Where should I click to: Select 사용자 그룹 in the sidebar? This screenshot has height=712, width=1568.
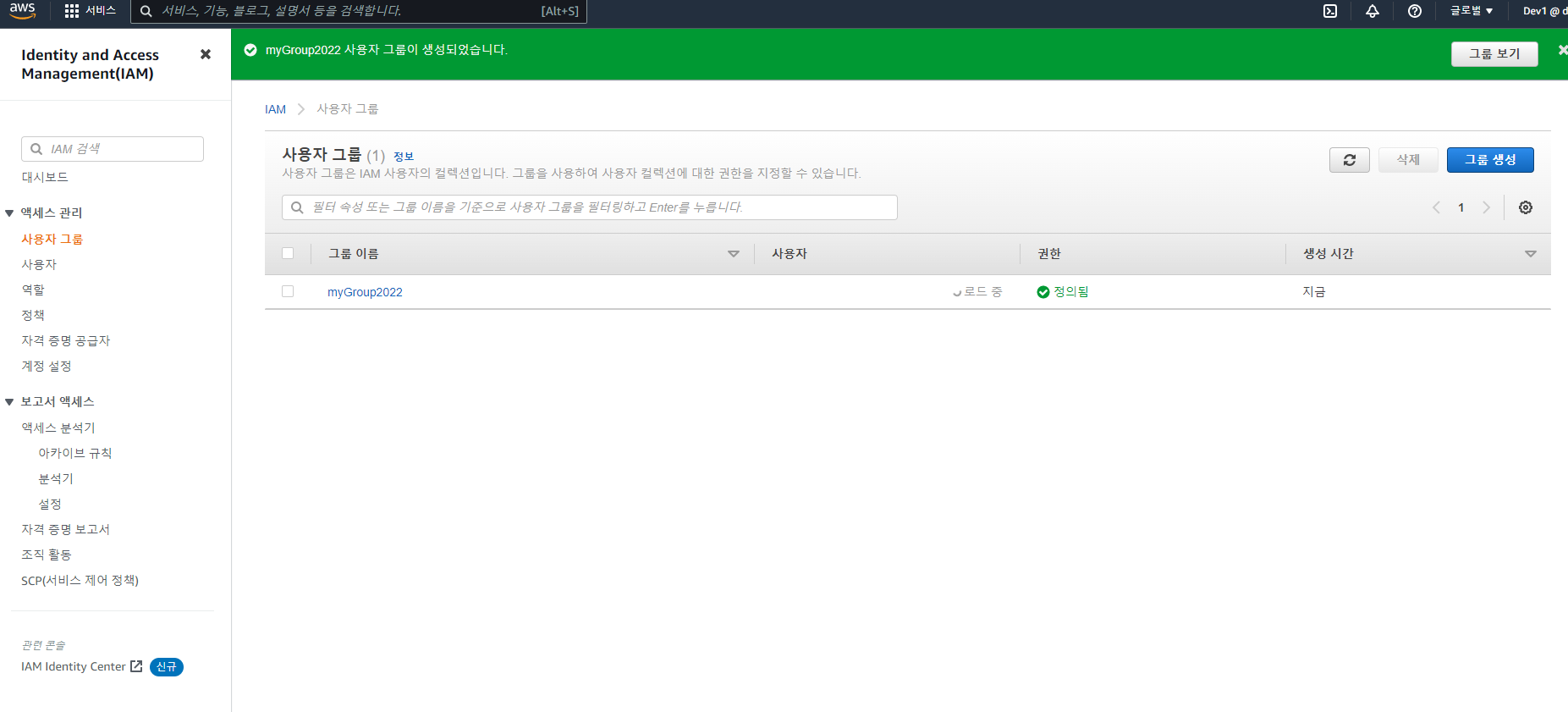point(52,239)
